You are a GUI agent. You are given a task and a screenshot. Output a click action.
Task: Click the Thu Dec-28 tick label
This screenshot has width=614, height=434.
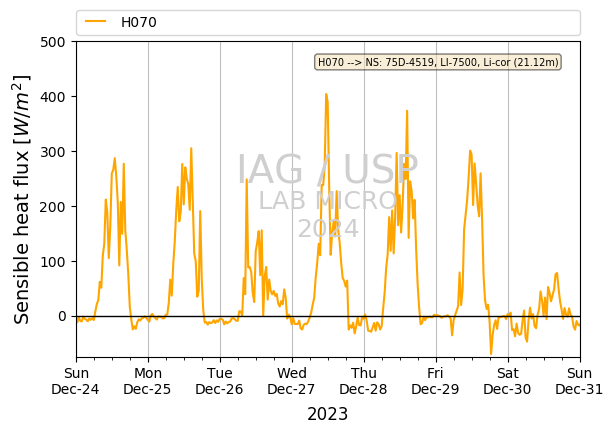(364, 381)
